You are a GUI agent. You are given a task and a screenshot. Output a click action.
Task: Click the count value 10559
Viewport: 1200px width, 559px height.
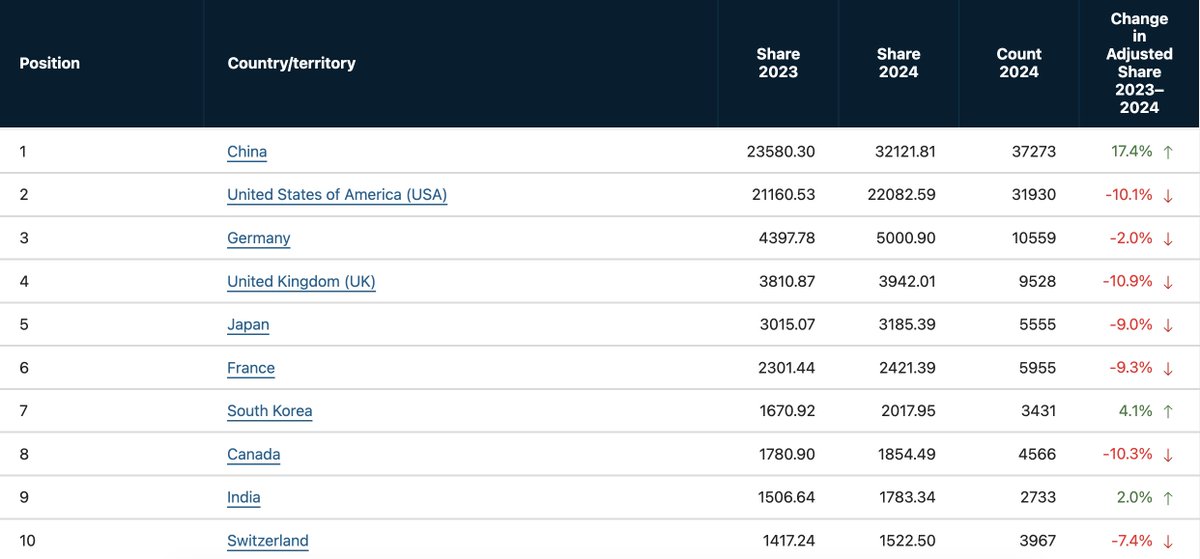click(x=1033, y=238)
